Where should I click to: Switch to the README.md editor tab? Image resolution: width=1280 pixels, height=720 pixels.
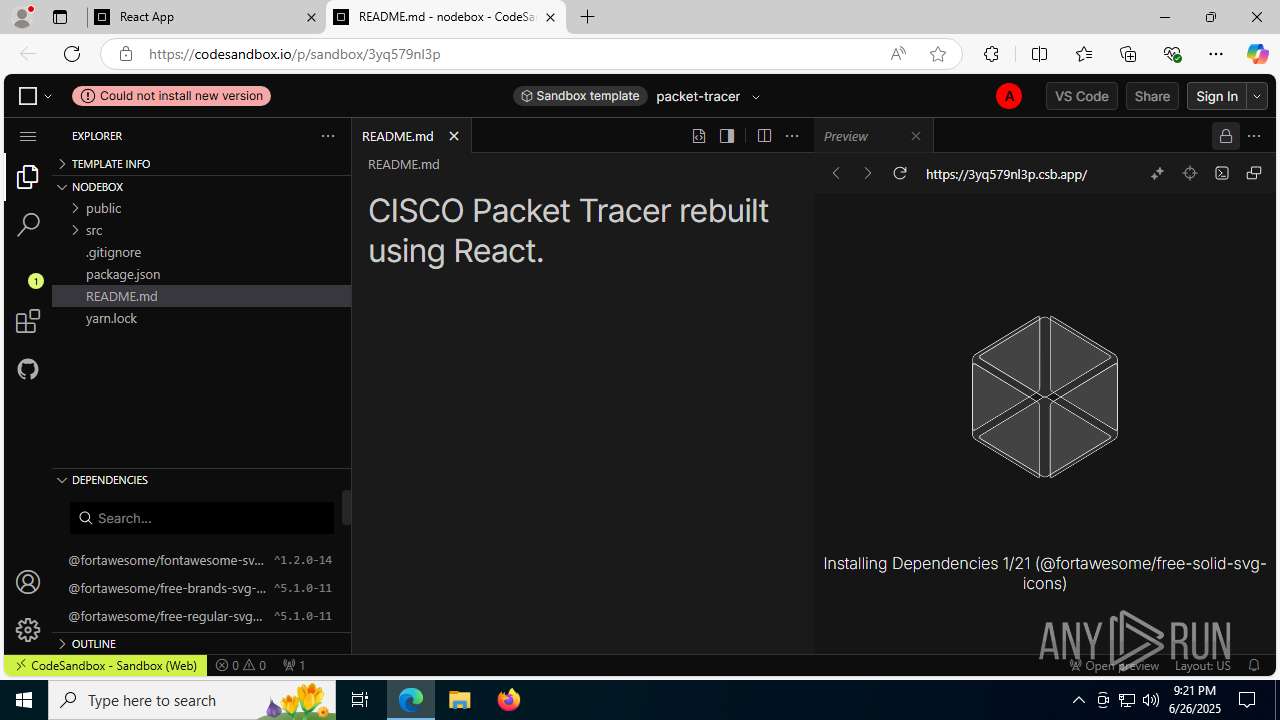(398, 136)
